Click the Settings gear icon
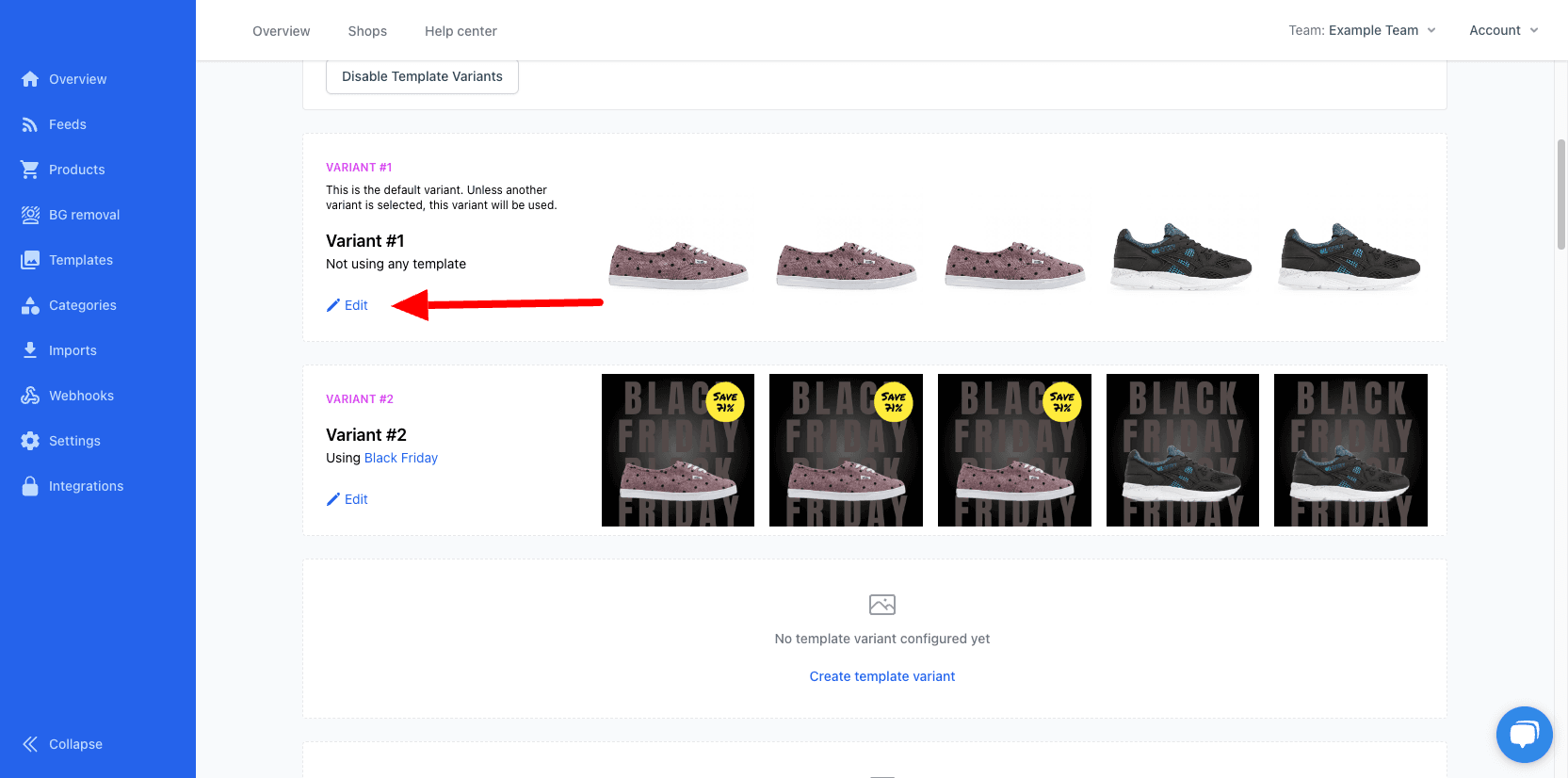Screen dimensions: 1568x778 [x=30, y=441]
